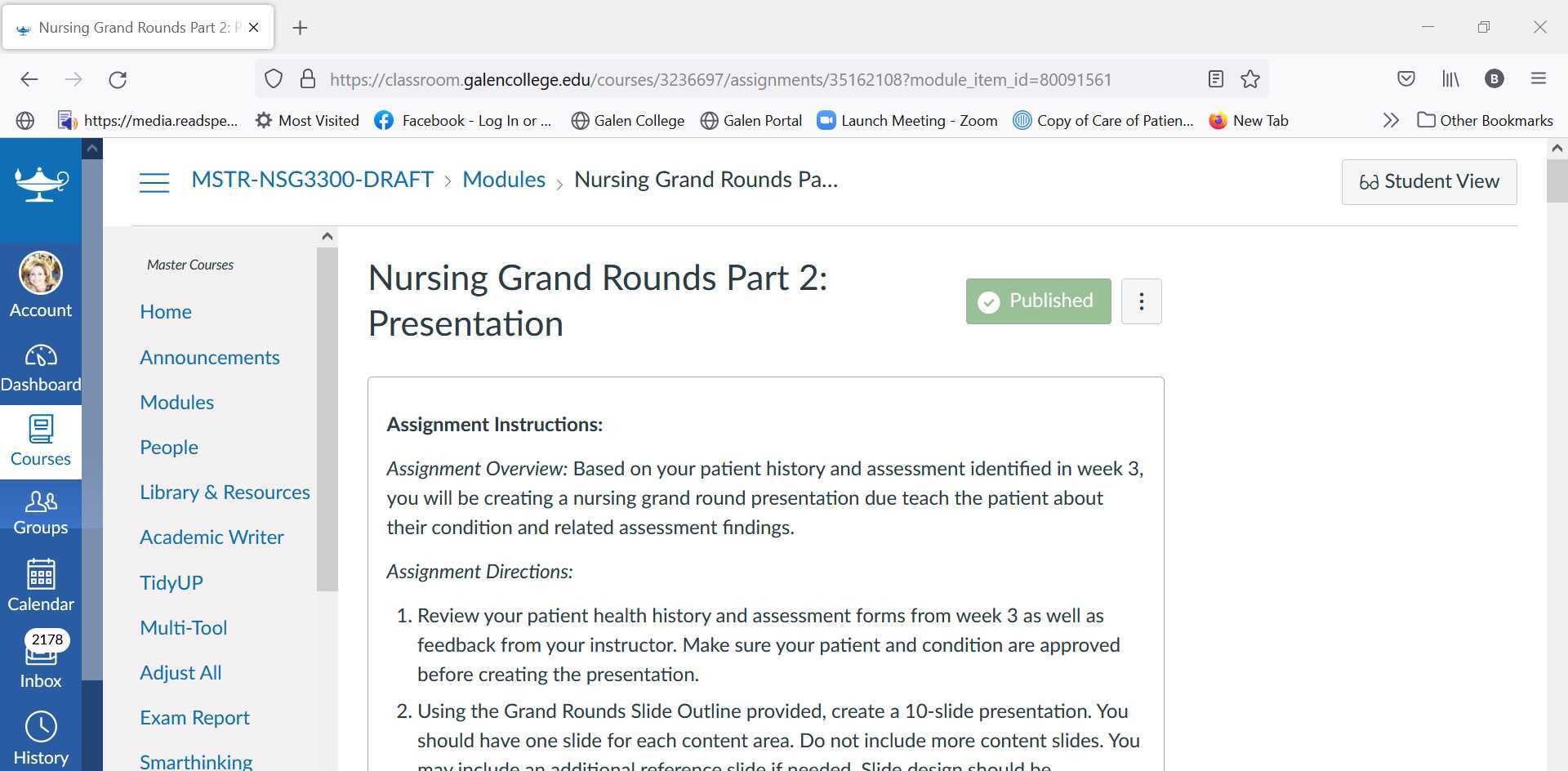Enable Reader View for this page
The height and width of the screenshot is (771, 1568).
coord(1214,79)
